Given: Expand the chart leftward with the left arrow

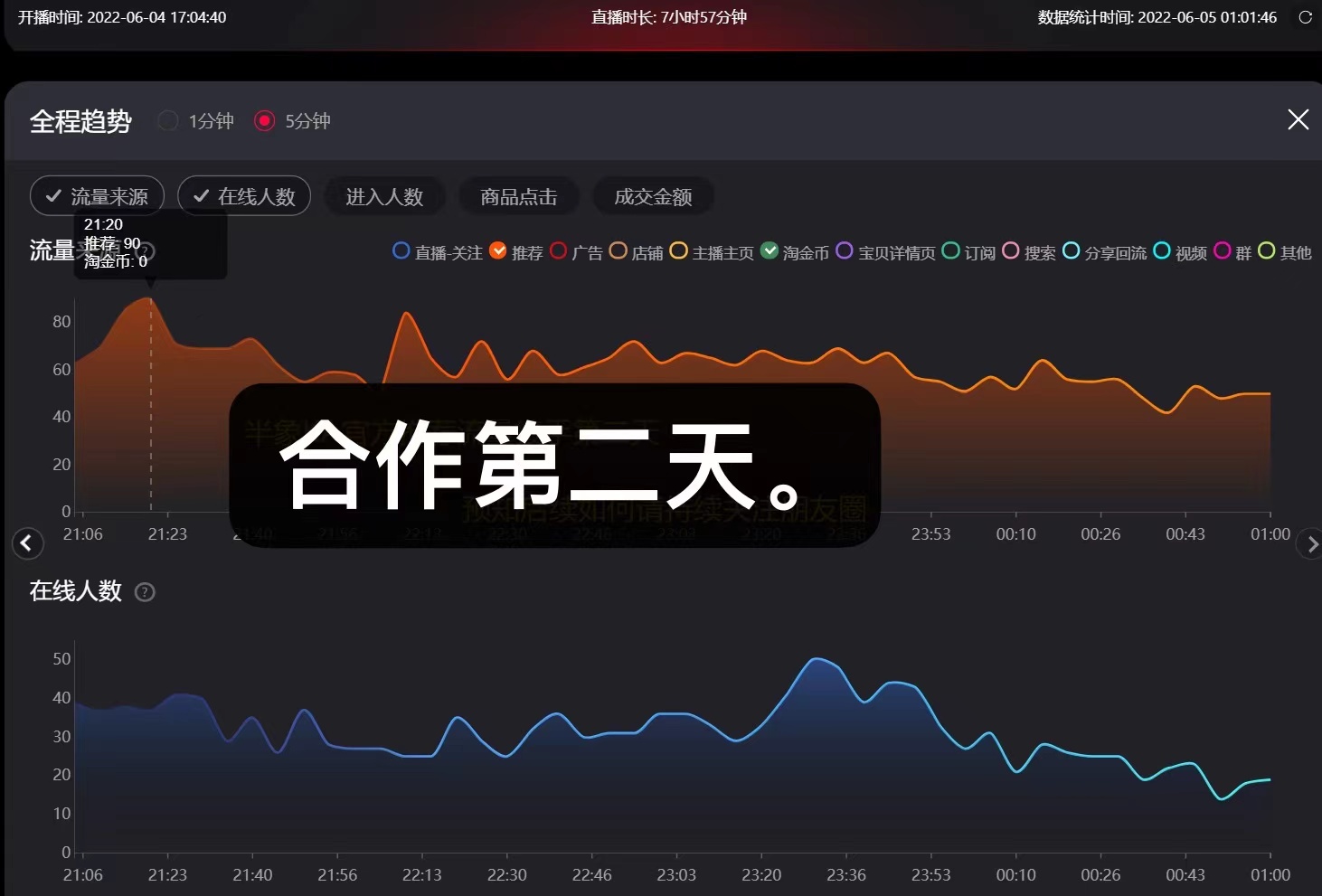Looking at the screenshot, I should coord(27,542).
